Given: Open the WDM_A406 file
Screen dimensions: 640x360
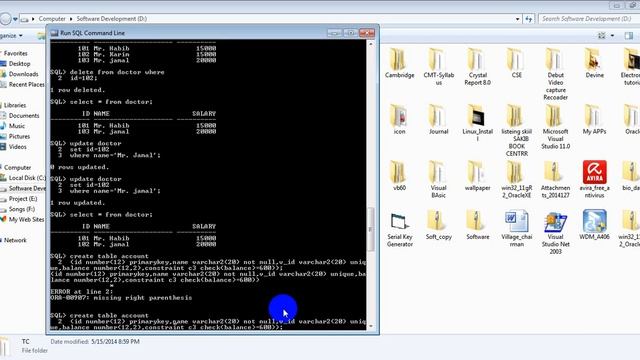Looking at the screenshot, I should [594, 225].
